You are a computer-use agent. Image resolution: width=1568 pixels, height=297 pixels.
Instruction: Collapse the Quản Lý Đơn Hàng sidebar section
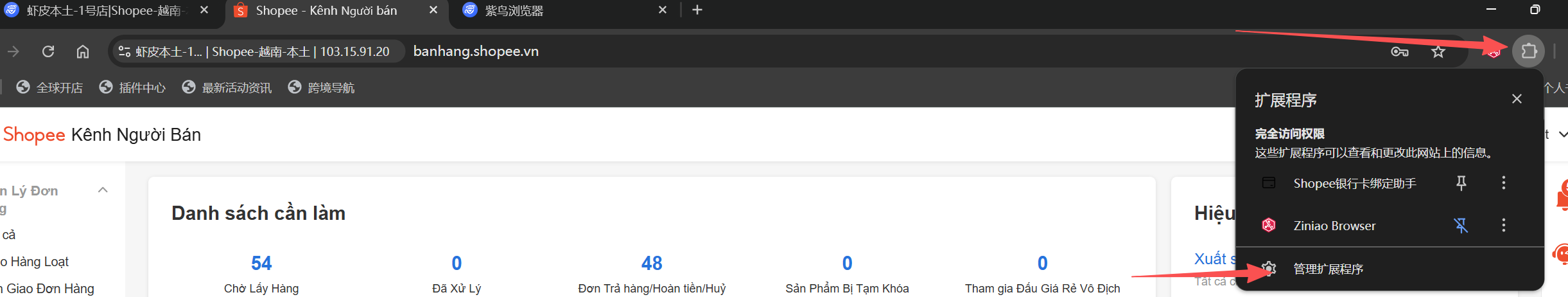[x=103, y=190]
